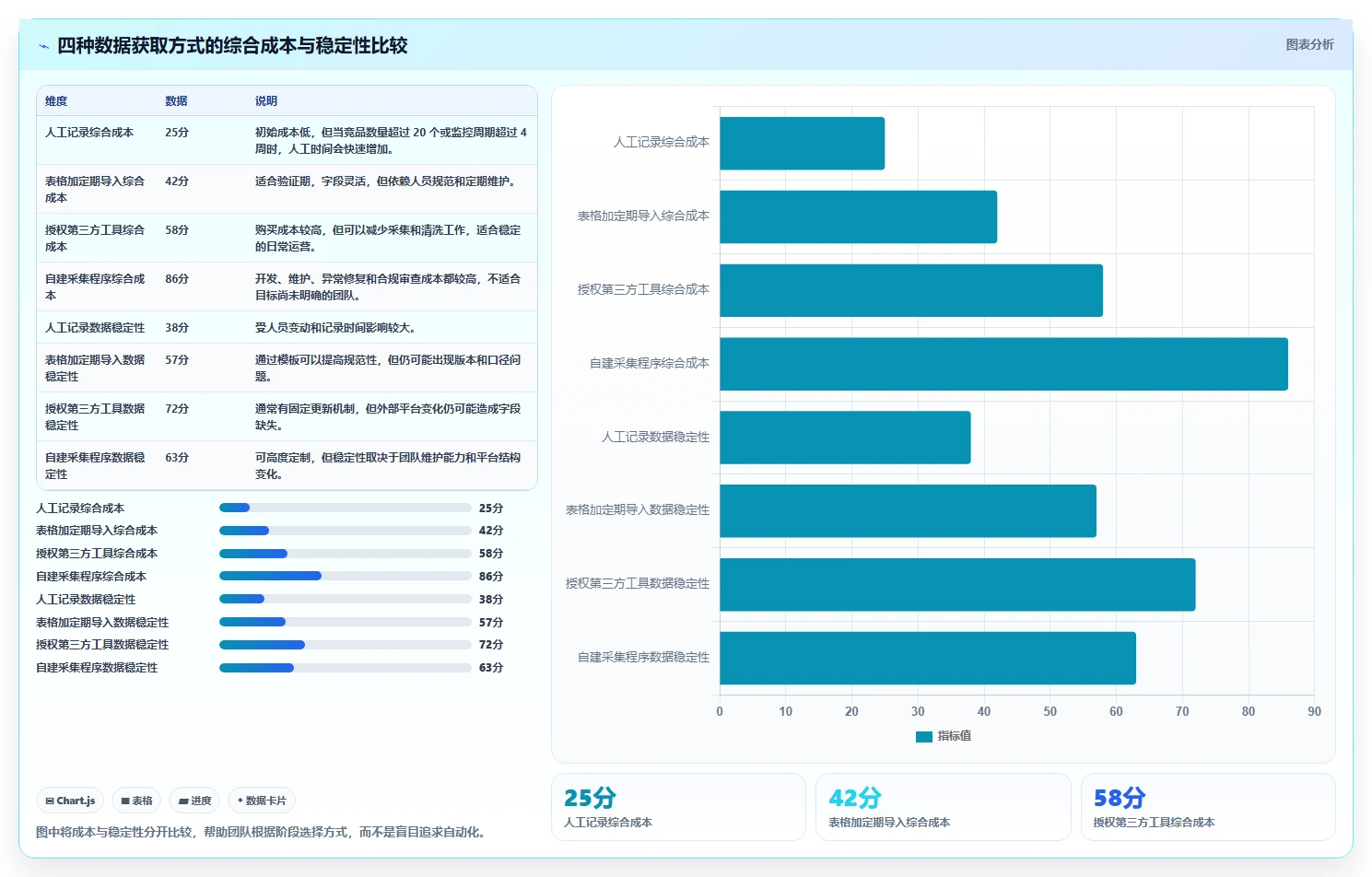The width and height of the screenshot is (1372, 877).
Task: Click description starting 购买成本较高
Action: 388,239
